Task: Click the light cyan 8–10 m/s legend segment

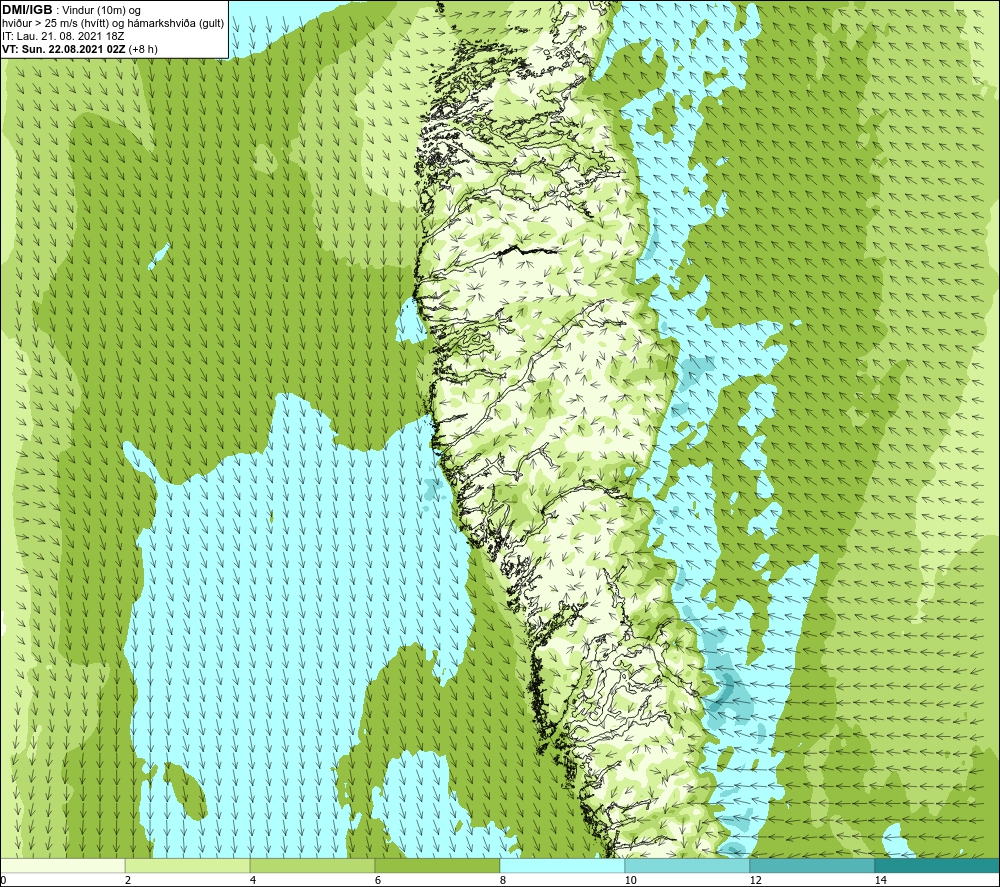Action: coord(562,865)
